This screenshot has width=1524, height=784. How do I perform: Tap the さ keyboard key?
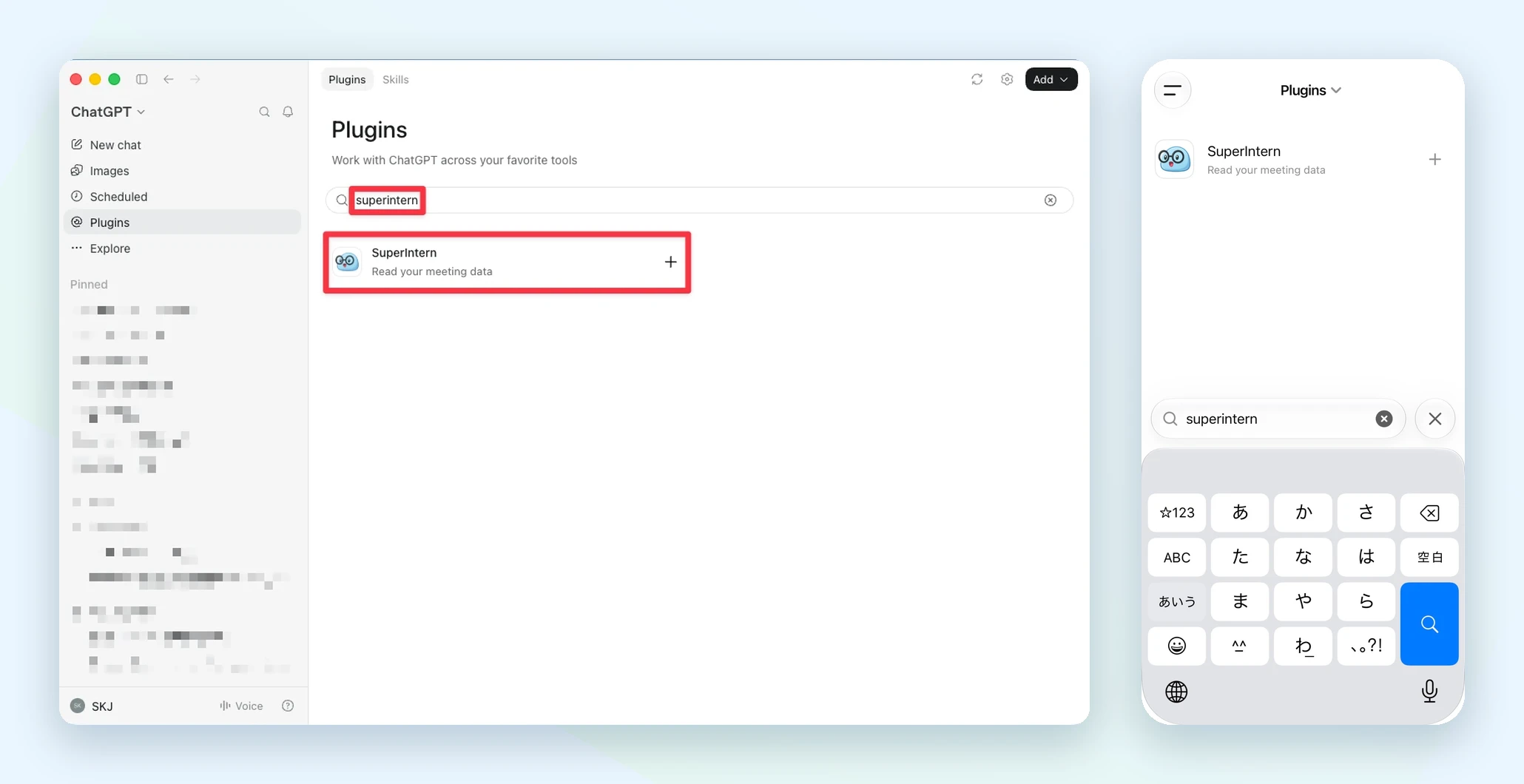1366,513
